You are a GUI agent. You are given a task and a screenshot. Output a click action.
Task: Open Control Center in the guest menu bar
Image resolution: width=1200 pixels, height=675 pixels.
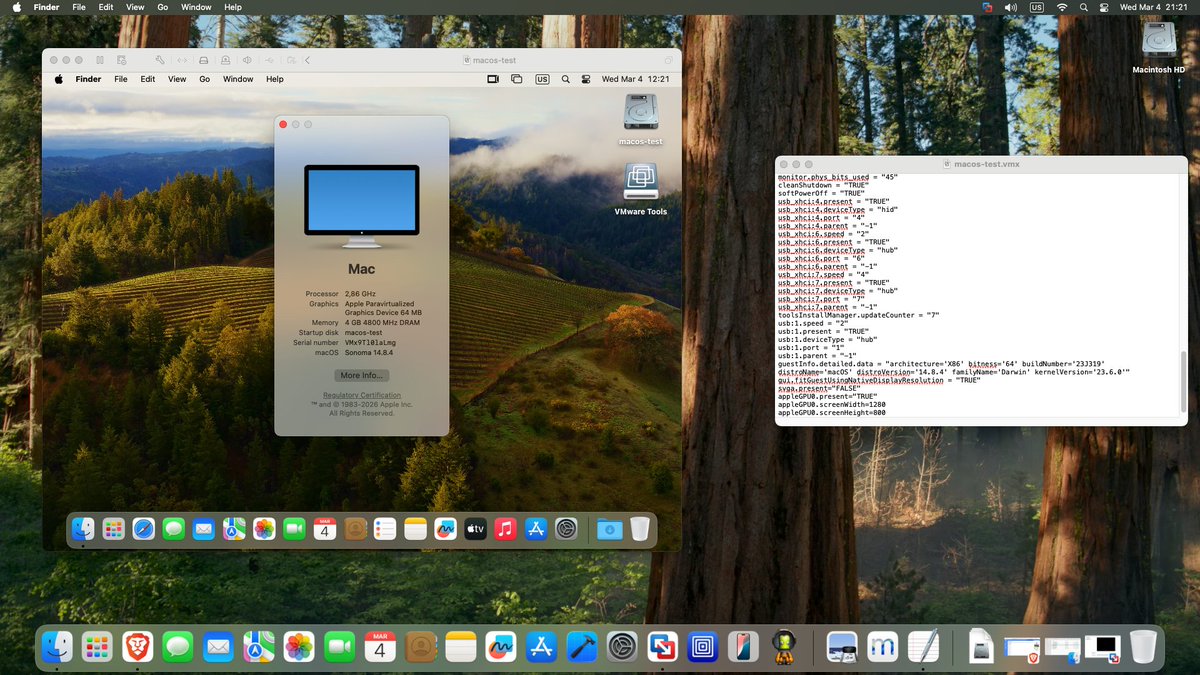click(585, 79)
